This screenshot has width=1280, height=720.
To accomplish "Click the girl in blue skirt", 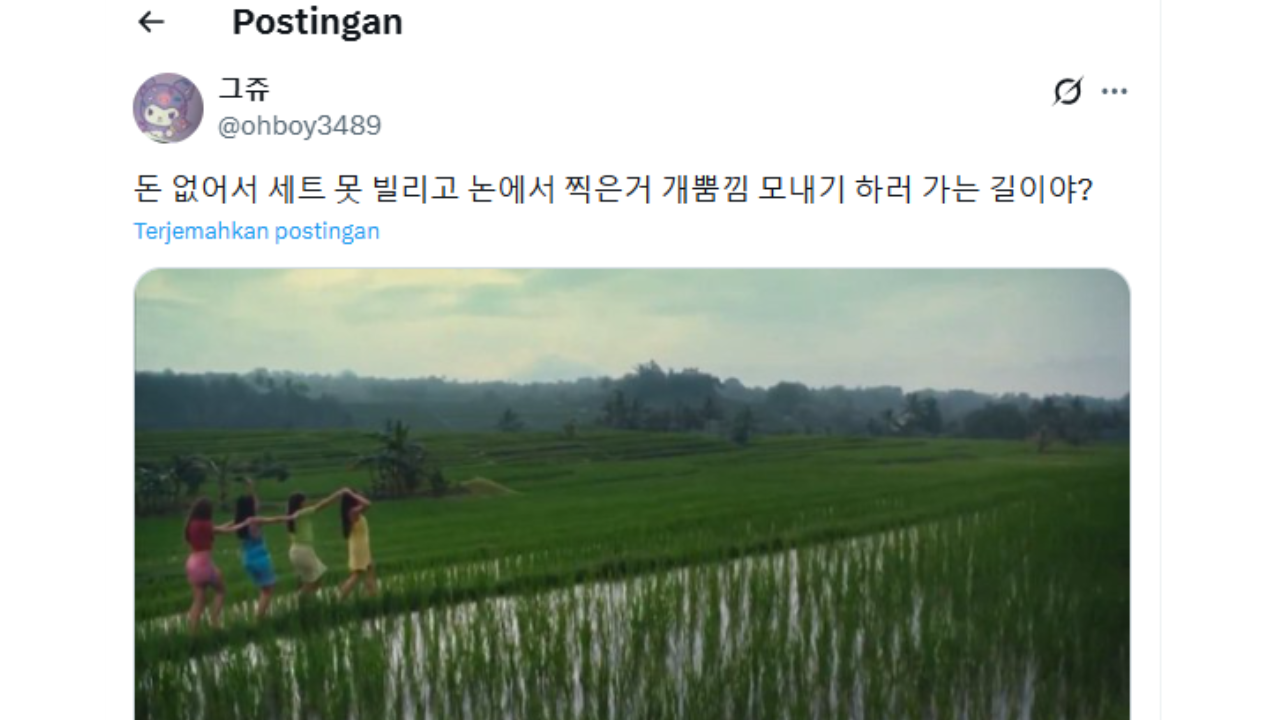I will pos(255,554).
